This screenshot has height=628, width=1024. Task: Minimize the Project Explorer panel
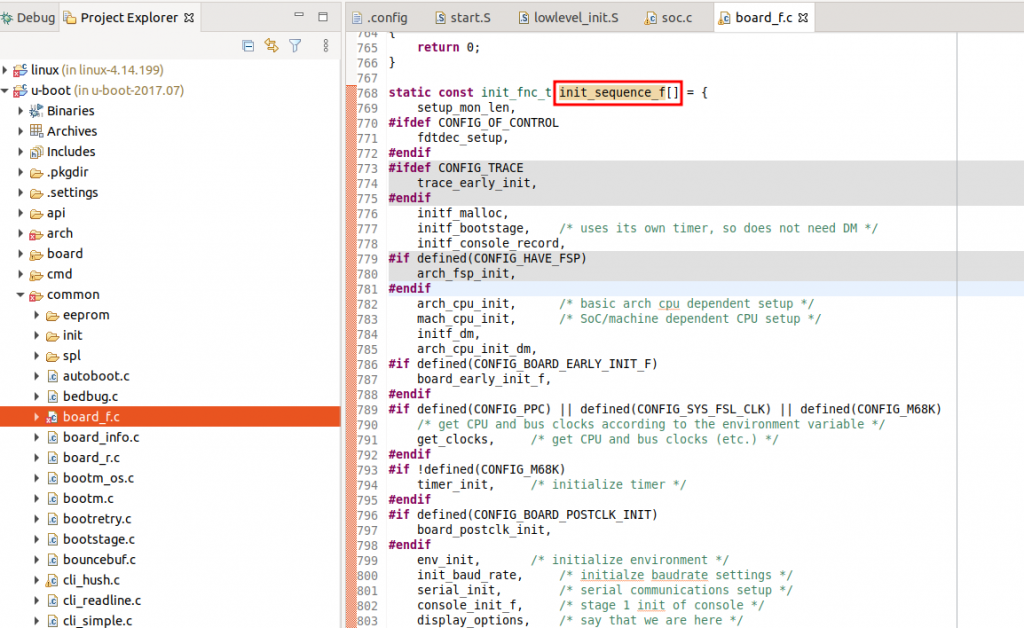point(301,17)
